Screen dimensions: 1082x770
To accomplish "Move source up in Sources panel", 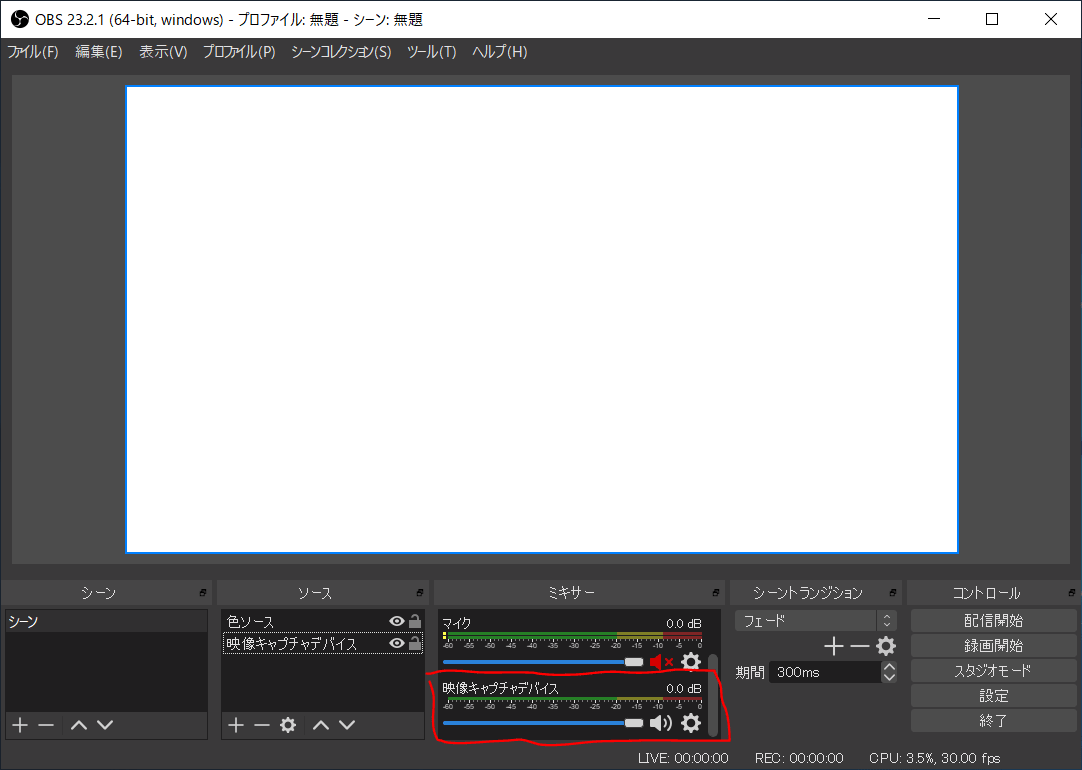I will [x=321, y=725].
